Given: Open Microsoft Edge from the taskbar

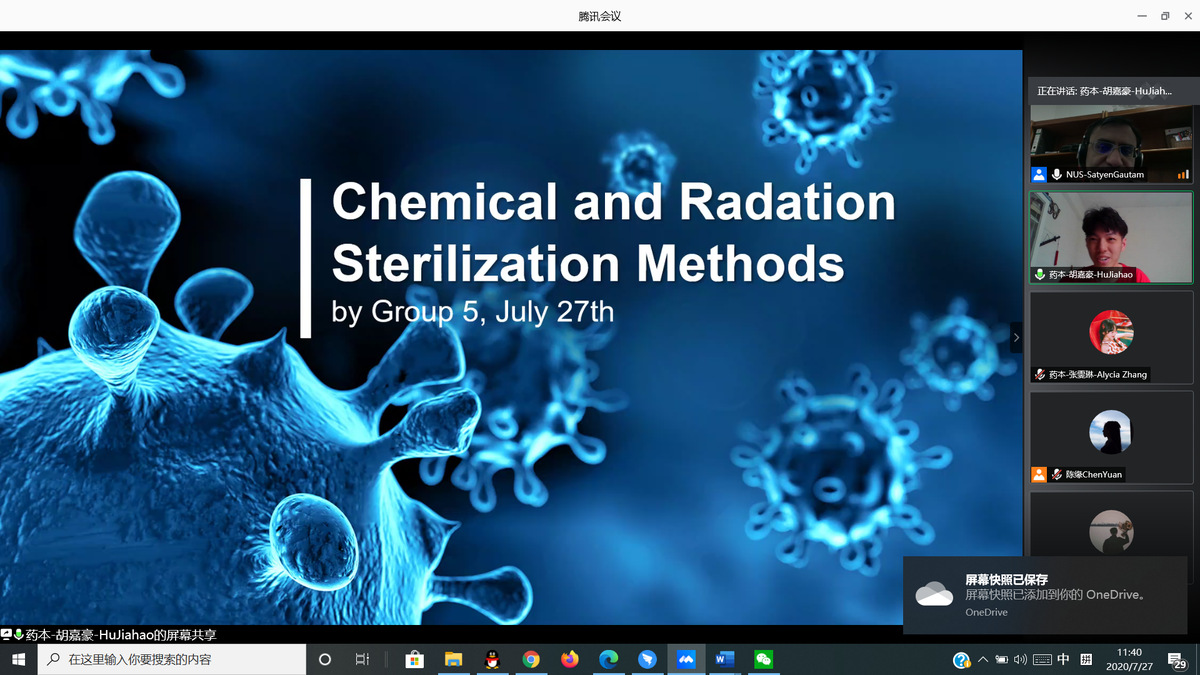Looking at the screenshot, I should (x=609, y=660).
